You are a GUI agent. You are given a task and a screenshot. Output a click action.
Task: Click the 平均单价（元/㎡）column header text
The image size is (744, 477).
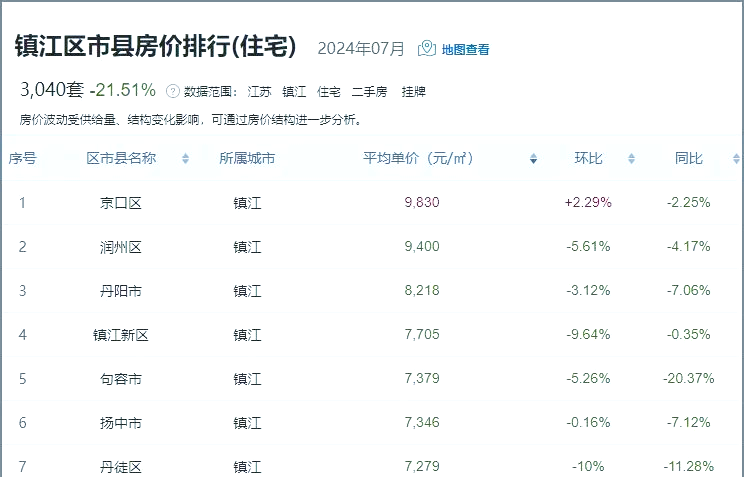click(418, 158)
